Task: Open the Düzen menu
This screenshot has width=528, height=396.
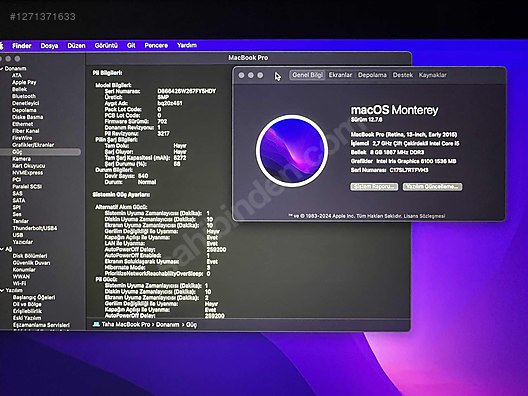Action: pyautogui.click(x=76, y=45)
